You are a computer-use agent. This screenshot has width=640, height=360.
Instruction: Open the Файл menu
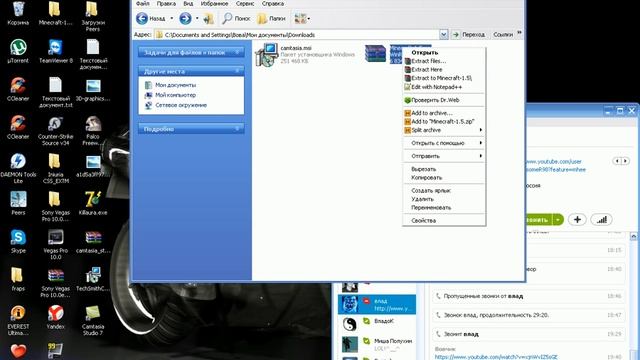pos(142,4)
